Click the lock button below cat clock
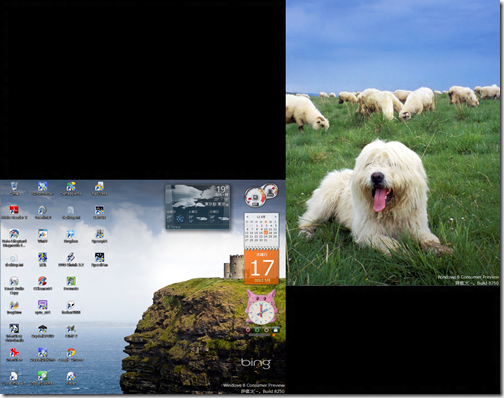This screenshot has width=504, height=398. click(275, 330)
